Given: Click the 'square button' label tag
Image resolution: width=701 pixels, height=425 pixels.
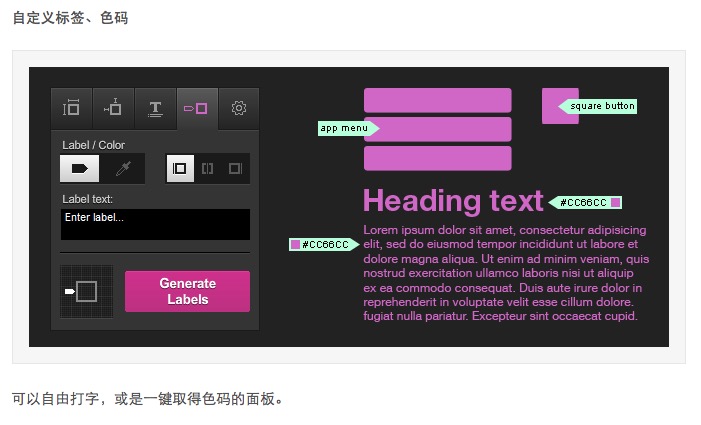Looking at the screenshot, I should click(598, 106).
